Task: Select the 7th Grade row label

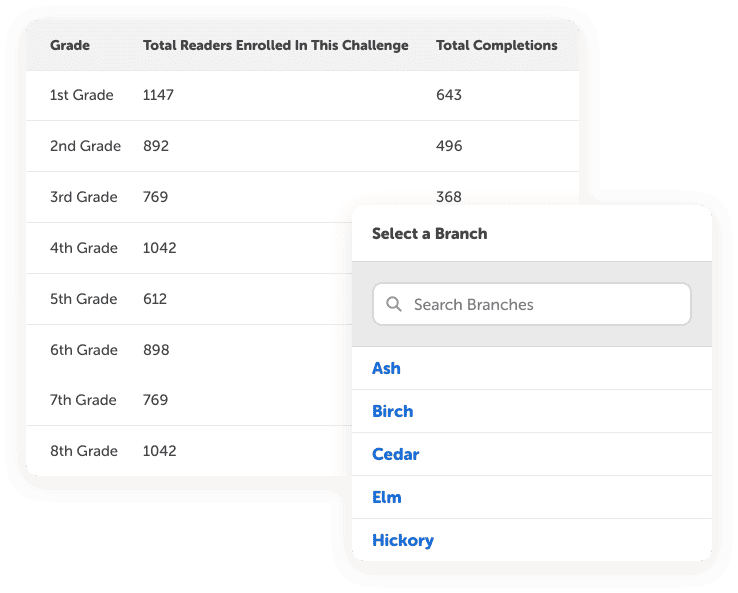Action: coord(84,400)
